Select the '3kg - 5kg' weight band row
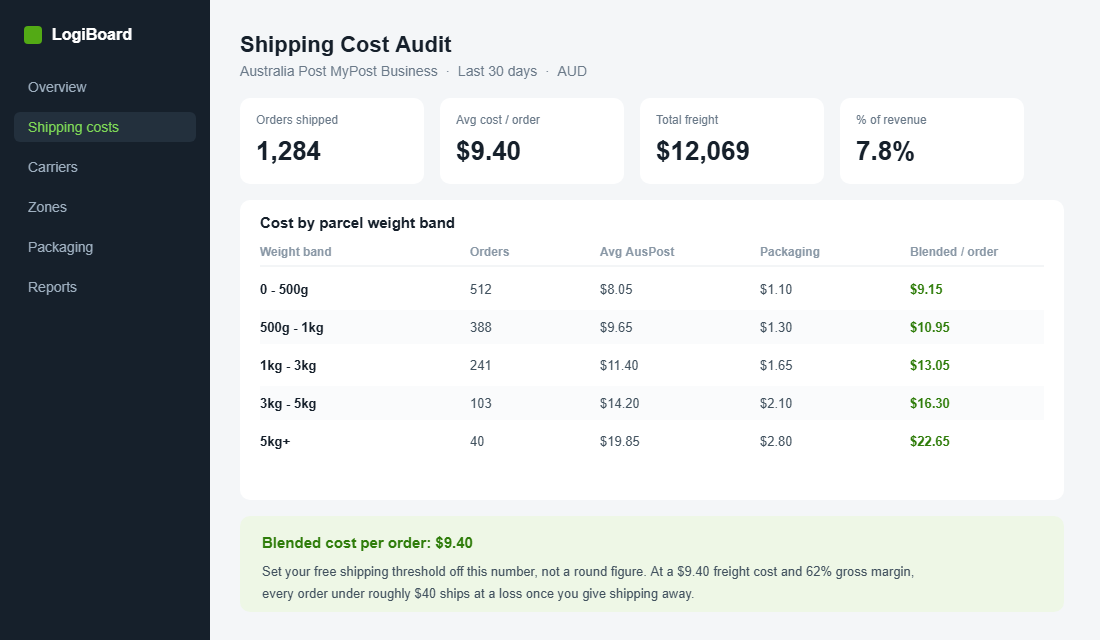The width and height of the screenshot is (1100, 640). (x=652, y=403)
